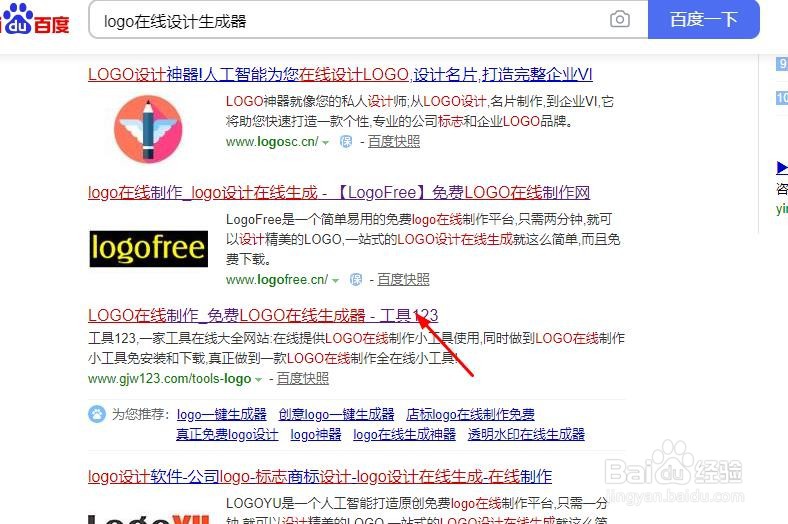Screen dimensions: 788x524
Task: Click the verification badge icon beside logosc.cn
Action: [346, 142]
